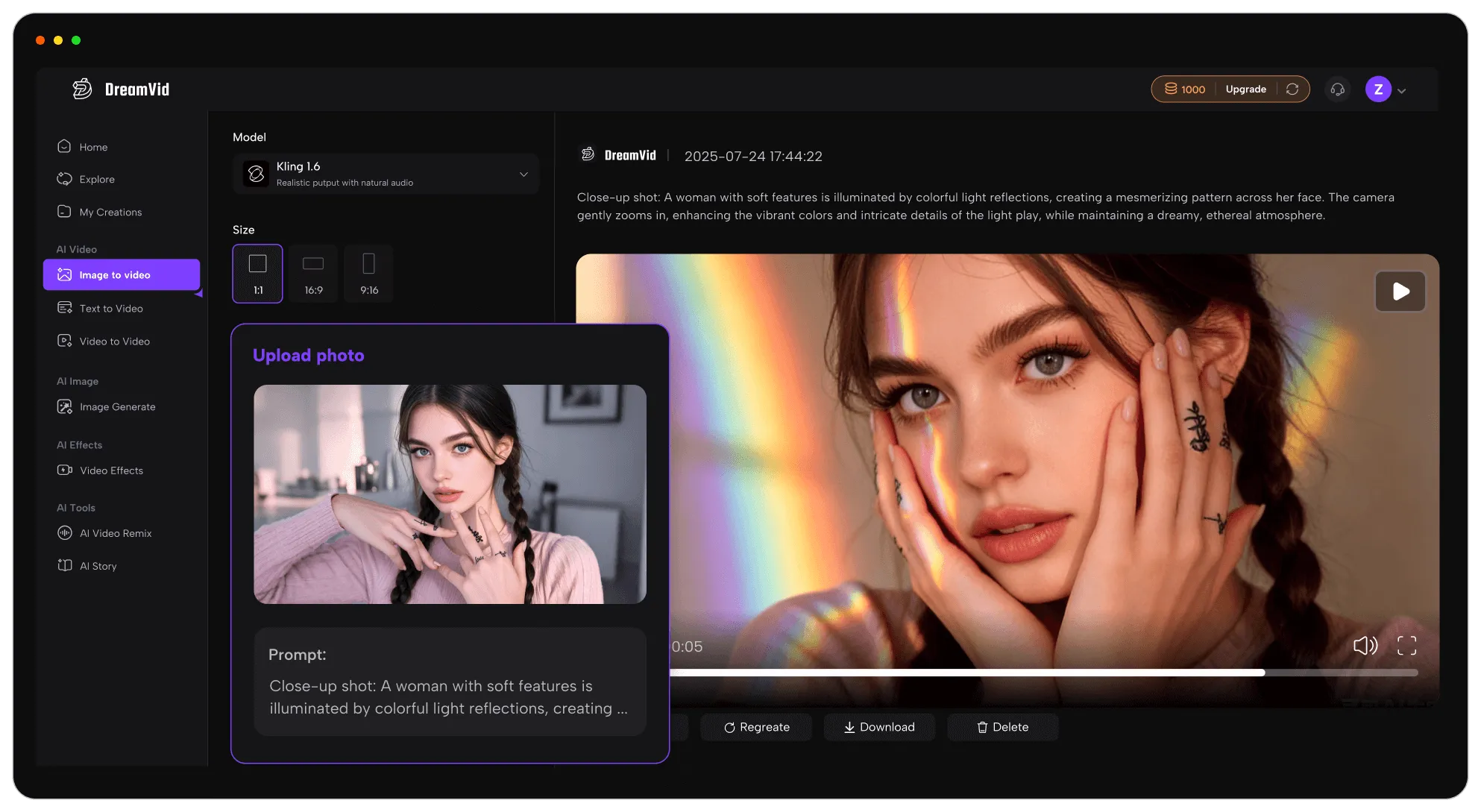Select the 1:1 size option

257,274
